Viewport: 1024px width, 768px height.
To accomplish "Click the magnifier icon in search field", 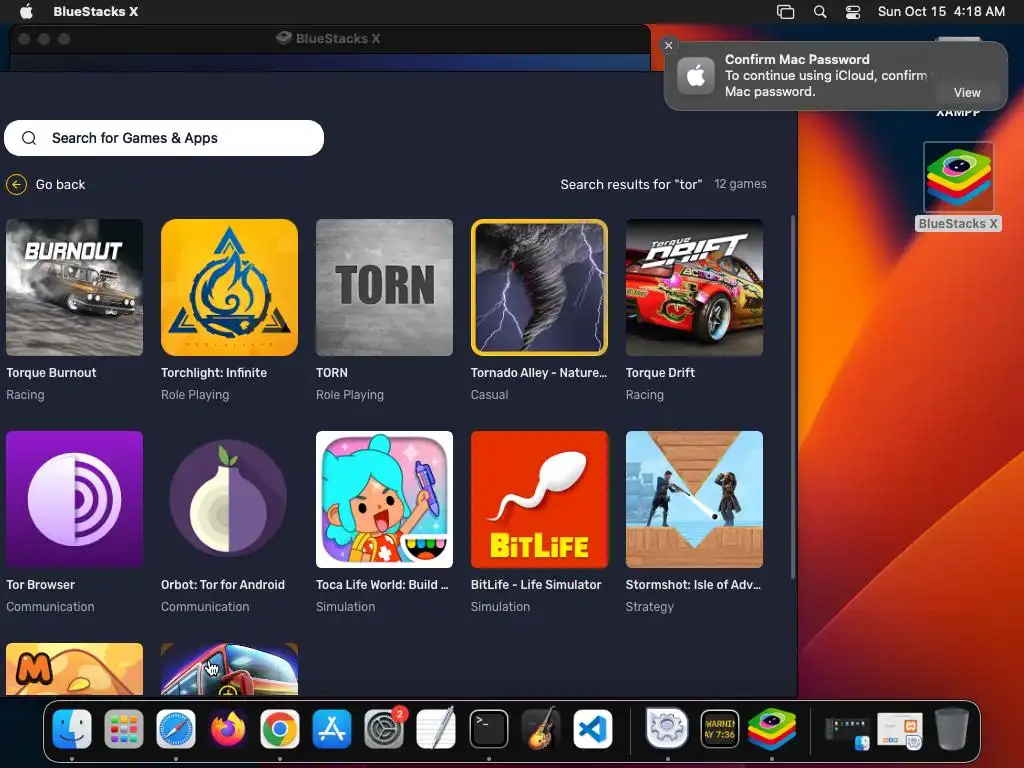I will [x=29, y=138].
